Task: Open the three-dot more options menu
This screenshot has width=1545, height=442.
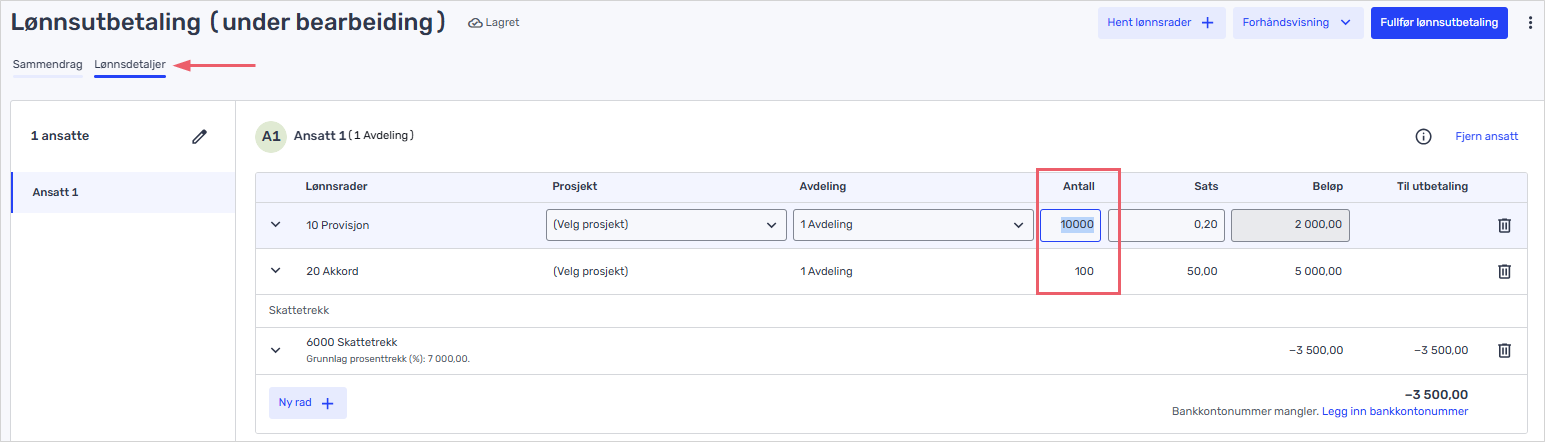Action: point(1529,23)
